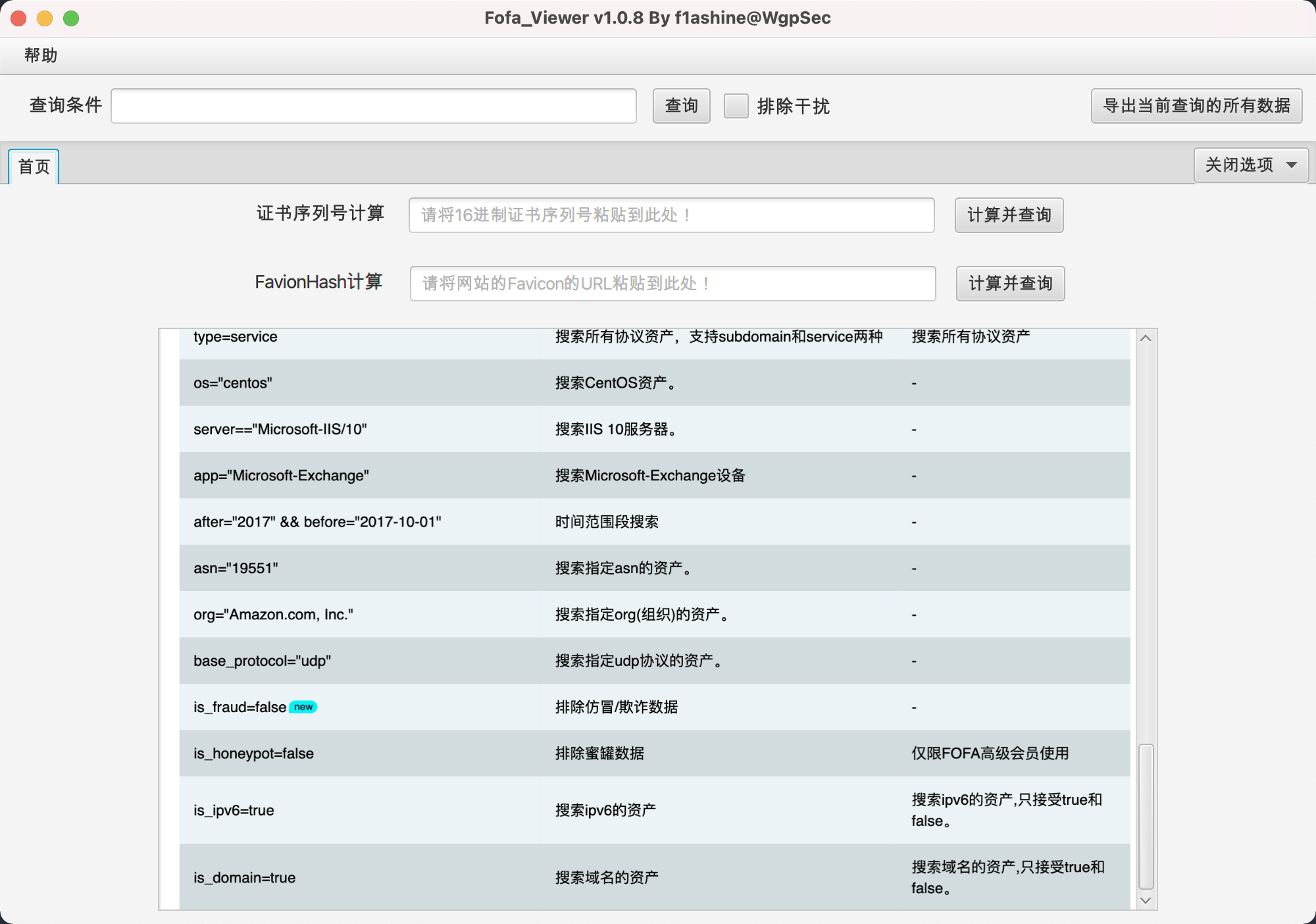The image size is (1316, 924).
Task: Click 导出当前查询的所有数据 export button
Action: [x=1196, y=106]
